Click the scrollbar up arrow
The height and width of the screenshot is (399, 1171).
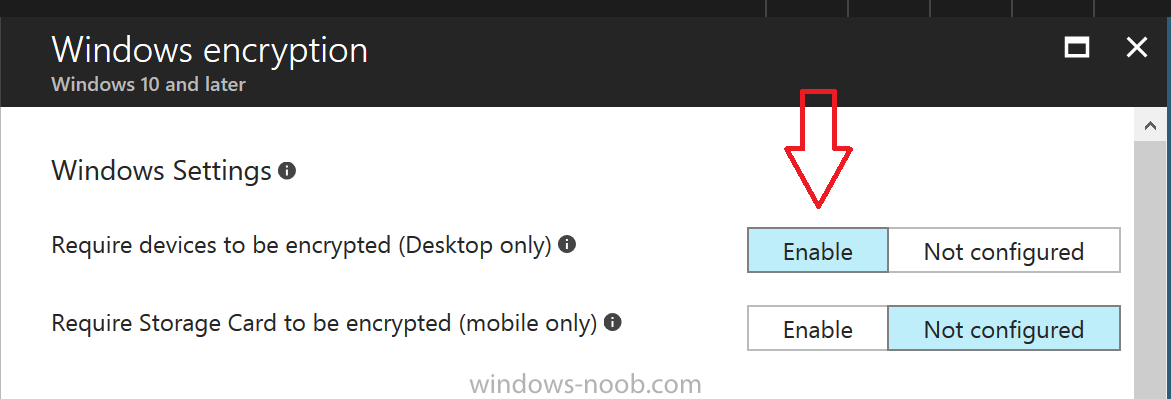(x=1151, y=126)
